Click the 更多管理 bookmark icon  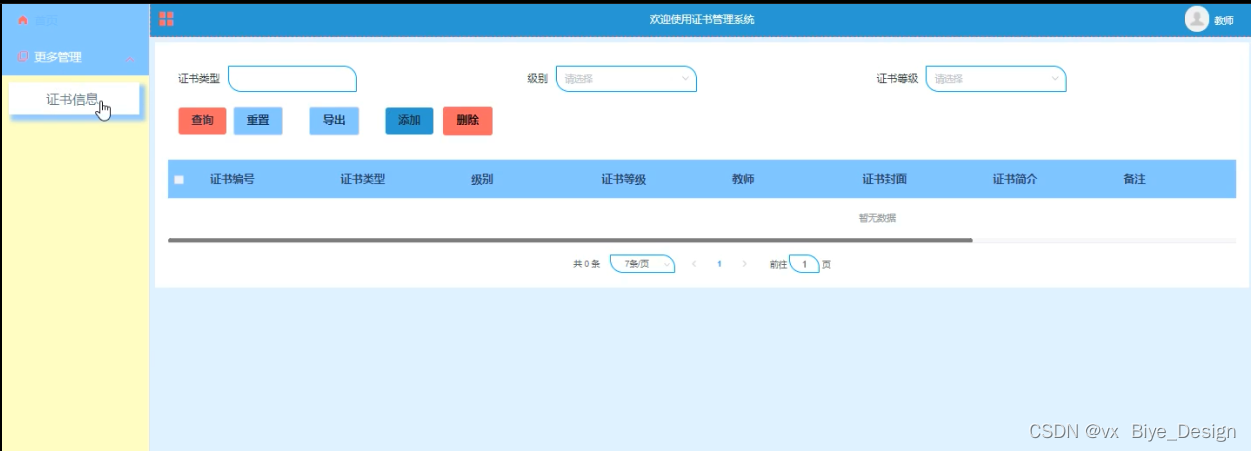[x=23, y=57]
